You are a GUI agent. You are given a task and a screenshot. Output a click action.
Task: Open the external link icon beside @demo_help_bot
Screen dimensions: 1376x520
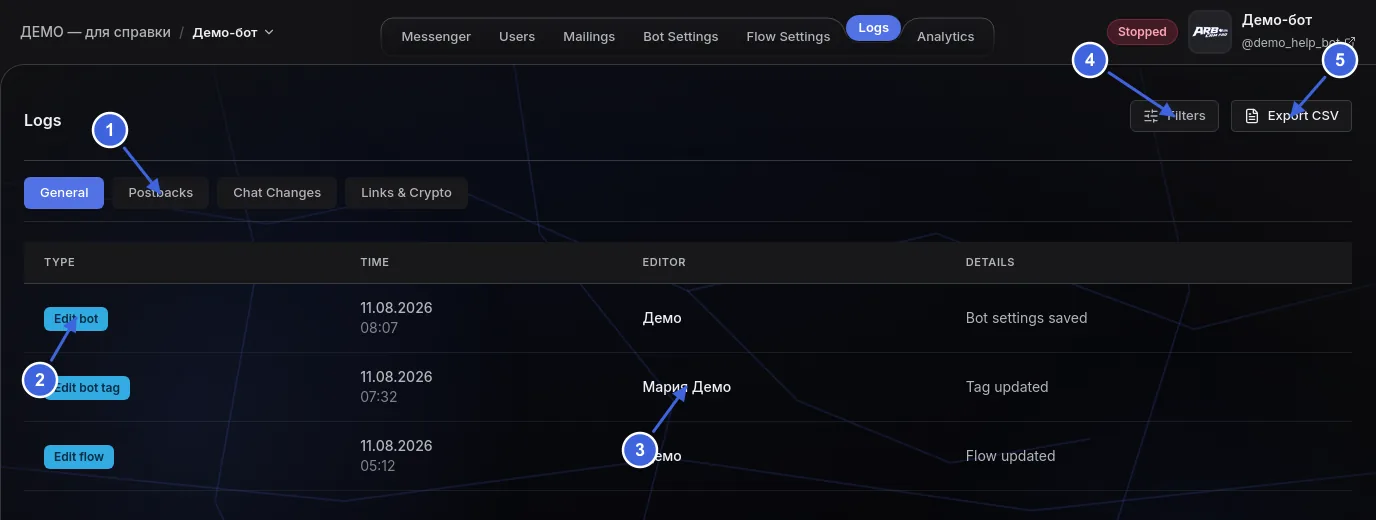[1351, 42]
